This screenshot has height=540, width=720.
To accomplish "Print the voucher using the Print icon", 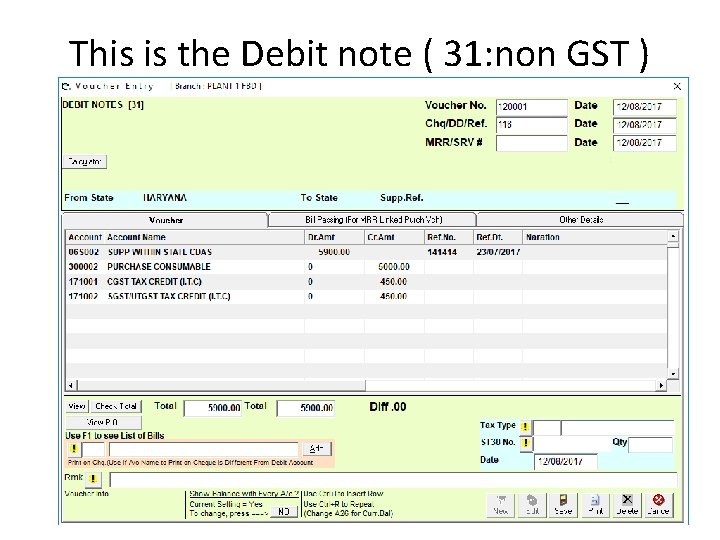I will pos(595,505).
